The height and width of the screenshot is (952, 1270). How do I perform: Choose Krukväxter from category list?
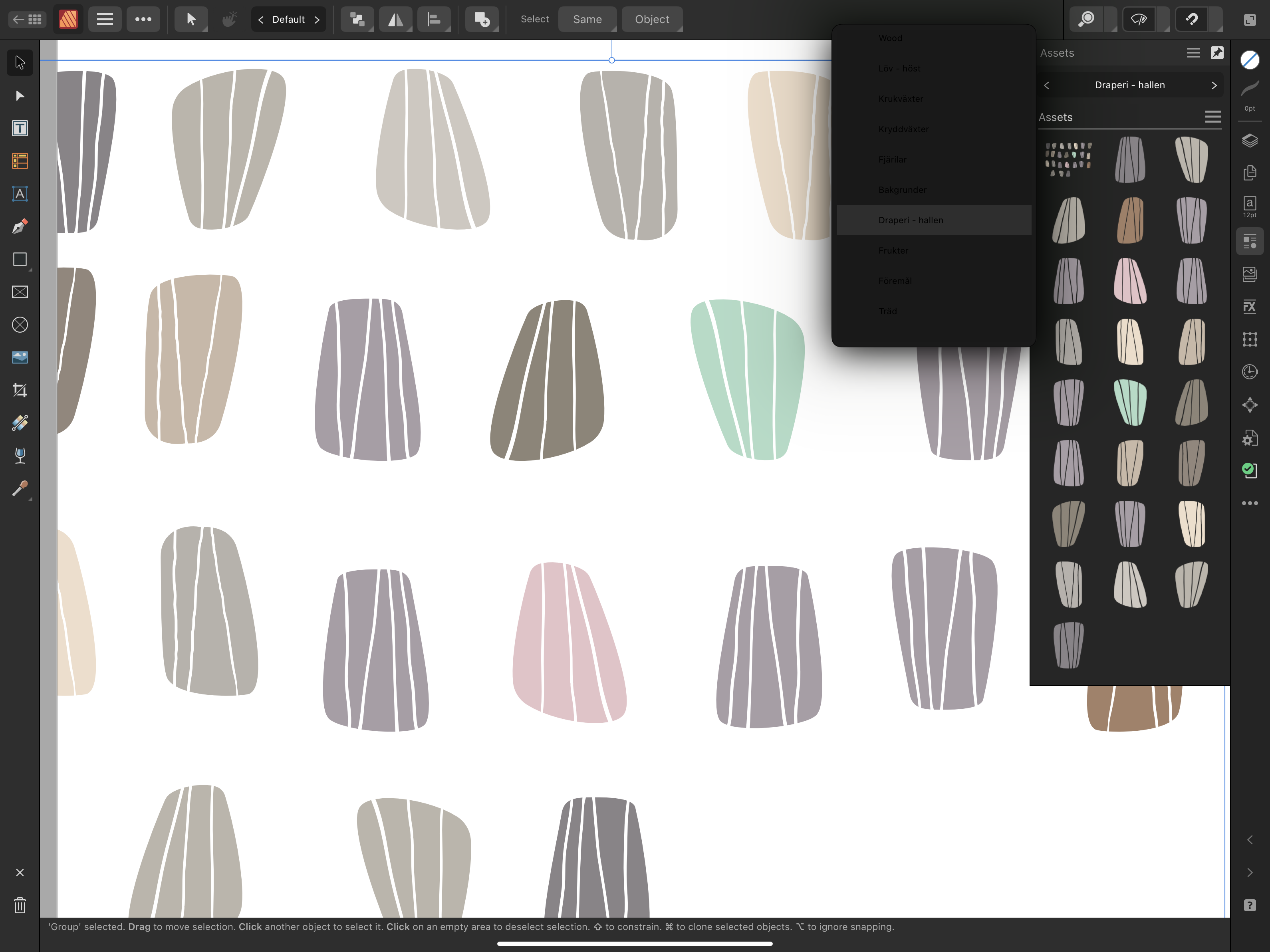900,99
